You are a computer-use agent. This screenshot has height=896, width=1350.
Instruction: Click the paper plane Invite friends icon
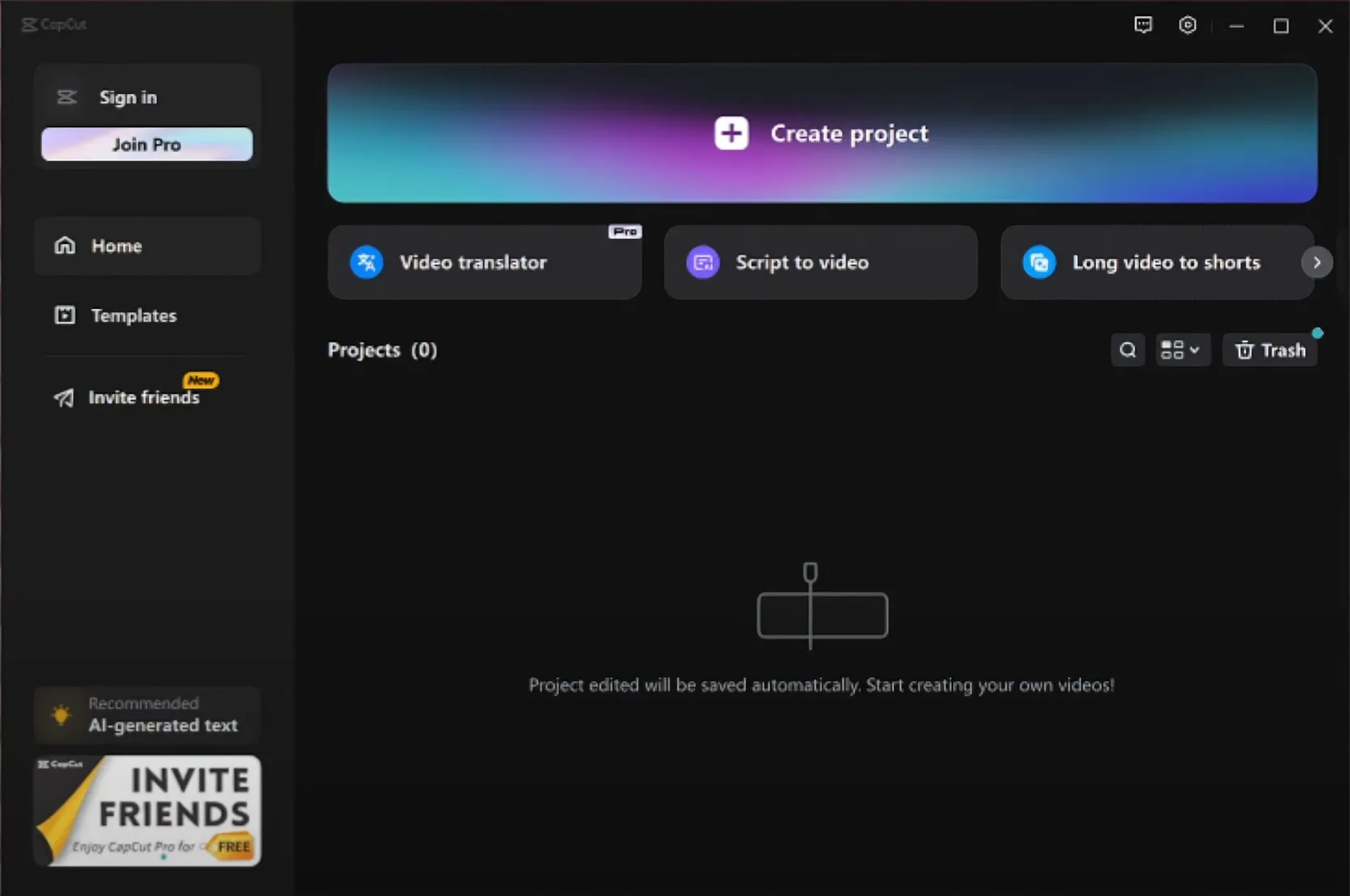click(63, 397)
